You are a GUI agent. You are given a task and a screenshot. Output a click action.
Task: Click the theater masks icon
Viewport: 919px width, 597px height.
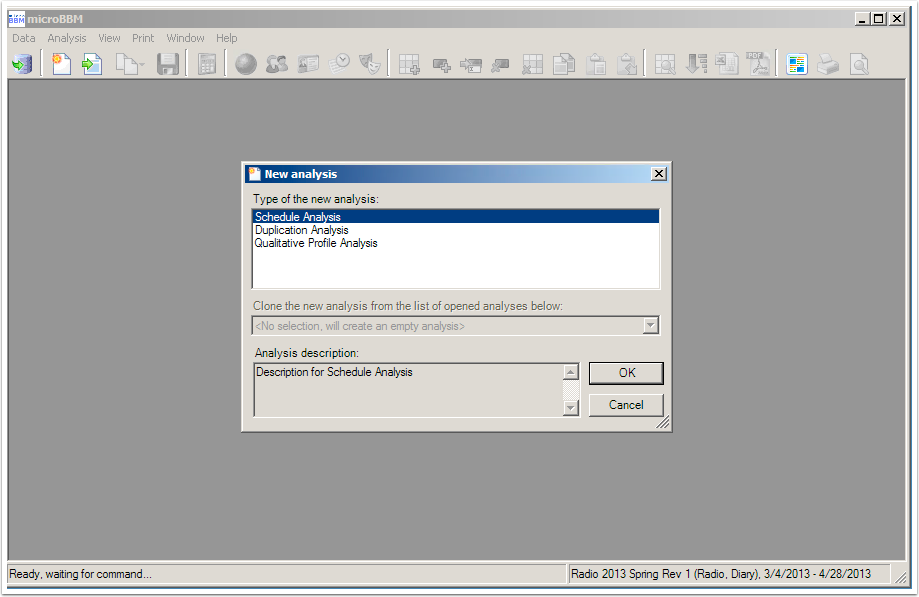pos(371,65)
